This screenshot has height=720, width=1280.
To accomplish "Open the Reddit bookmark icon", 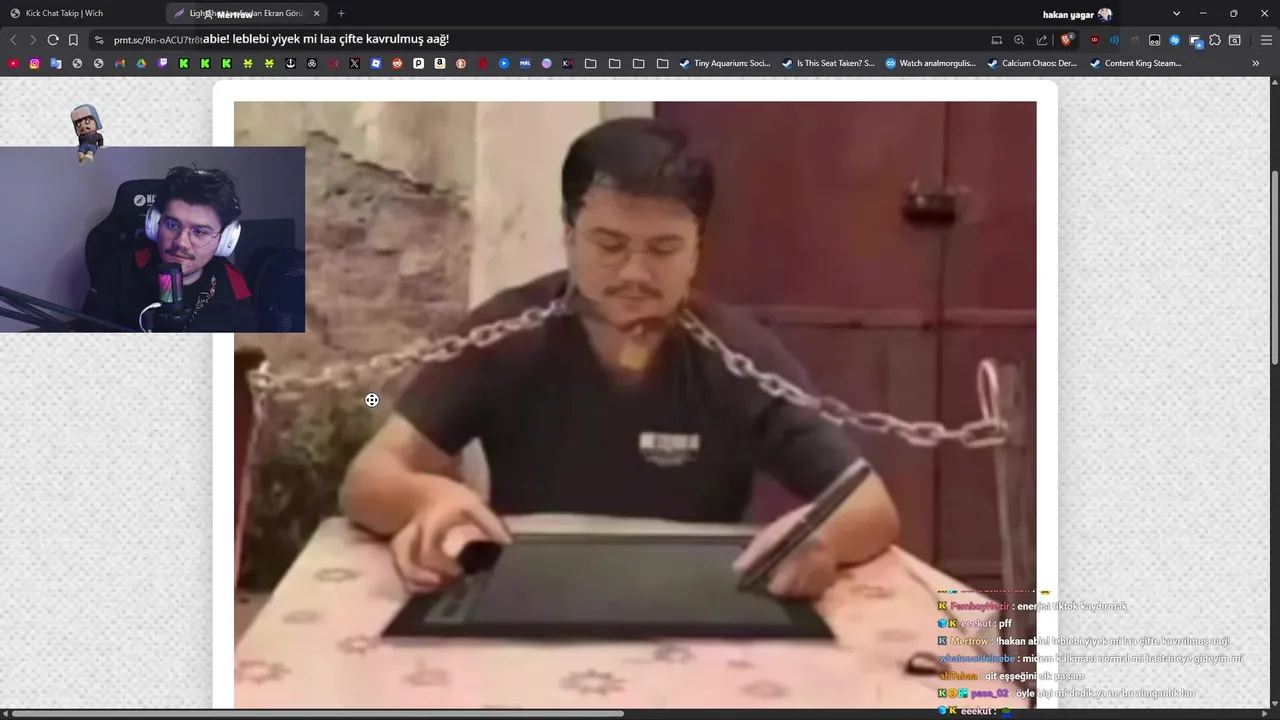I will coord(397,63).
